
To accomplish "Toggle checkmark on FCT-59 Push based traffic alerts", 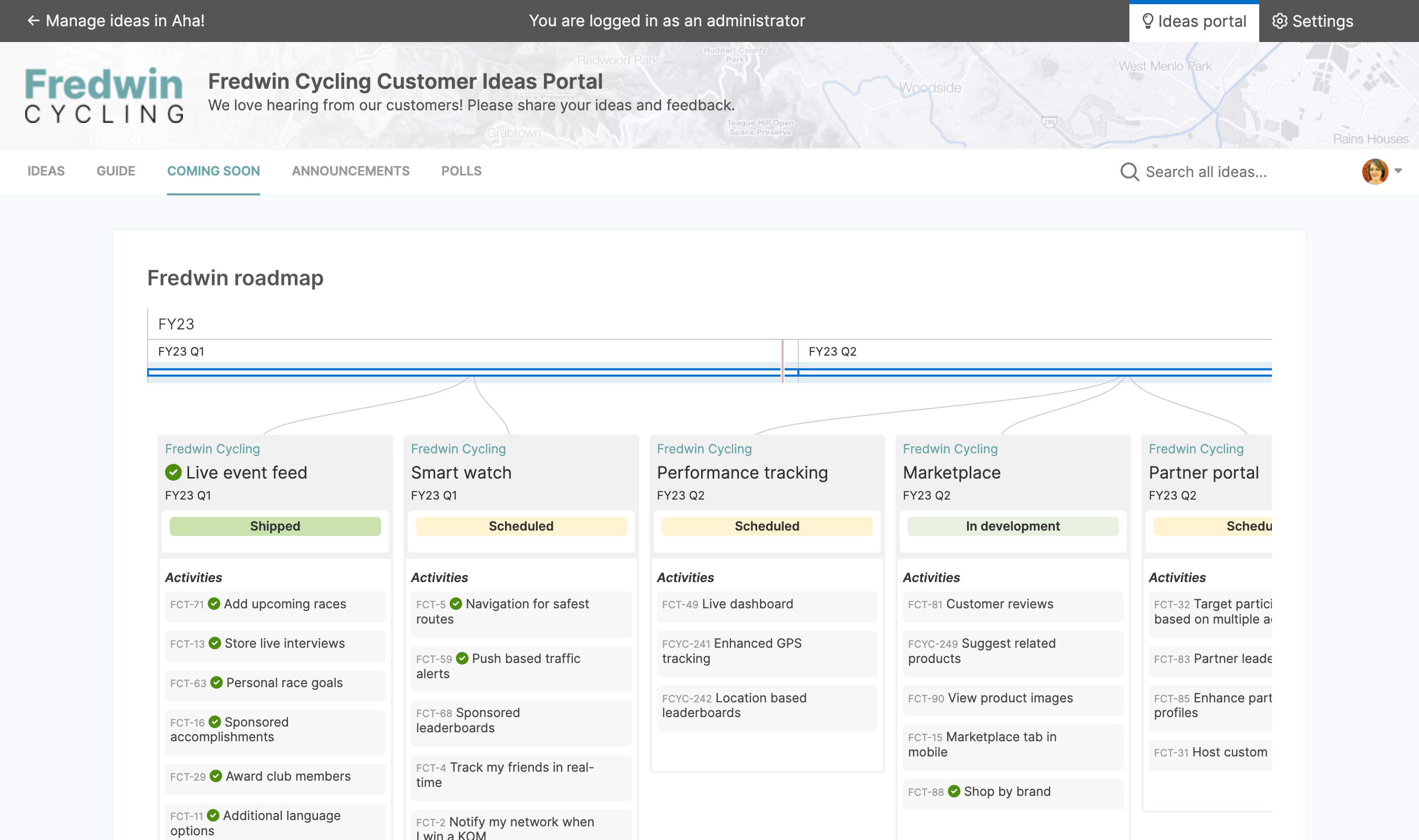I will [461, 658].
